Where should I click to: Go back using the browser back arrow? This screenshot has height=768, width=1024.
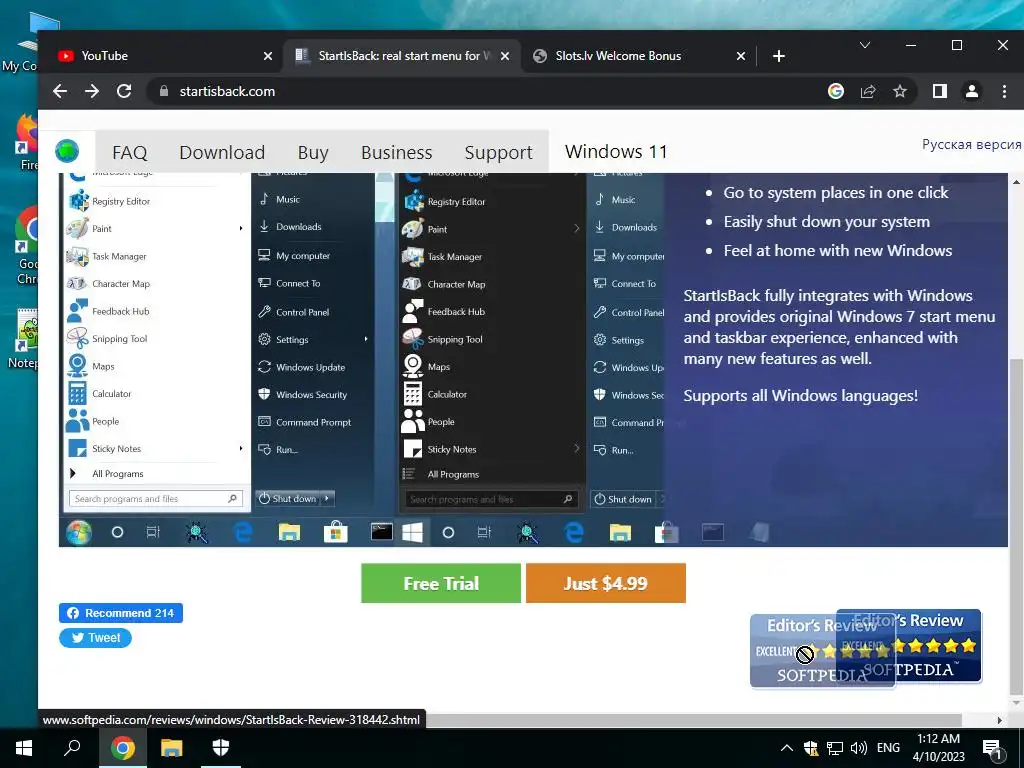click(x=60, y=91)
